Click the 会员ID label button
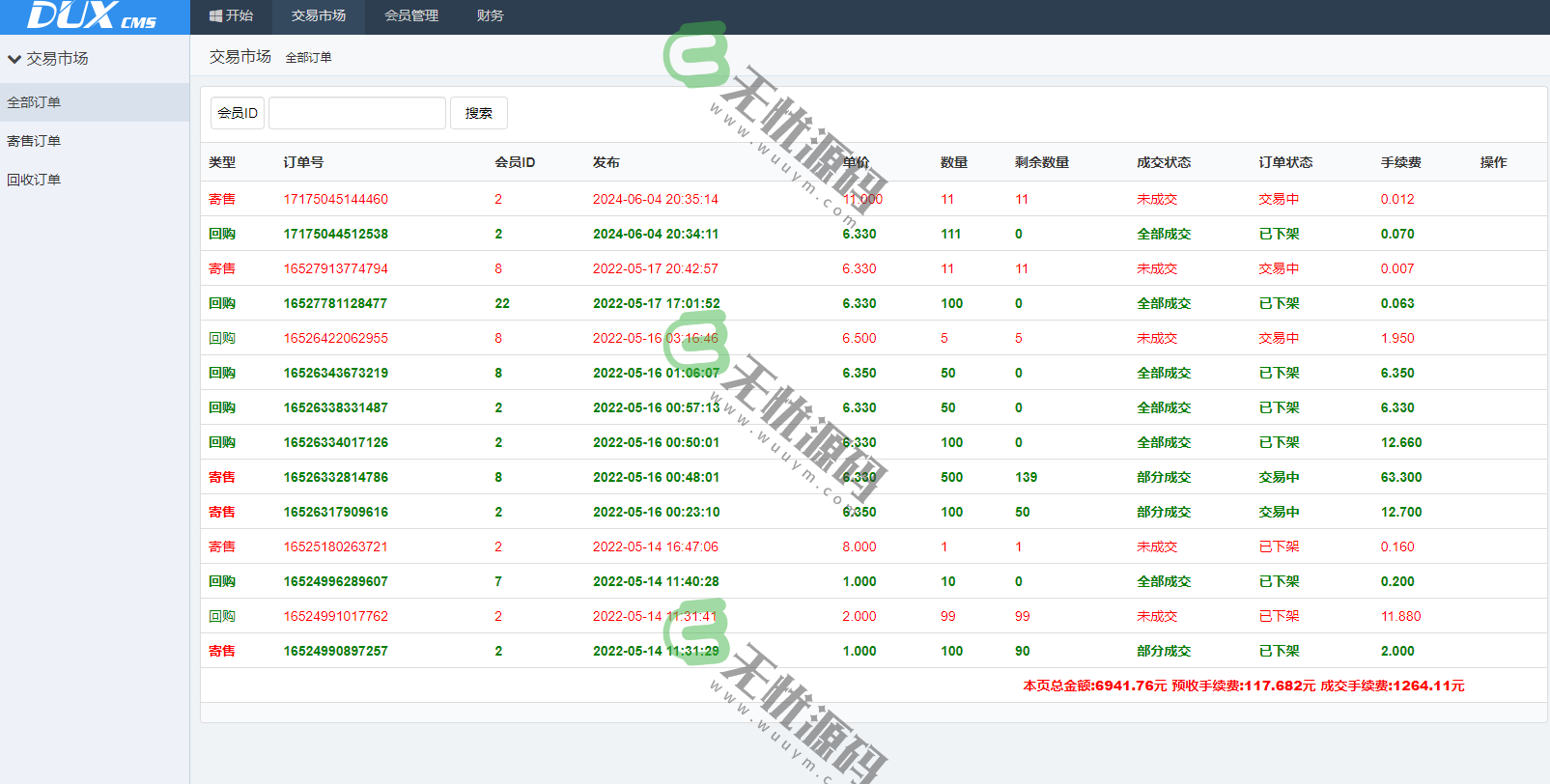Image resolution: width=1550 pixels, height=784 pixels. (238, 113)
